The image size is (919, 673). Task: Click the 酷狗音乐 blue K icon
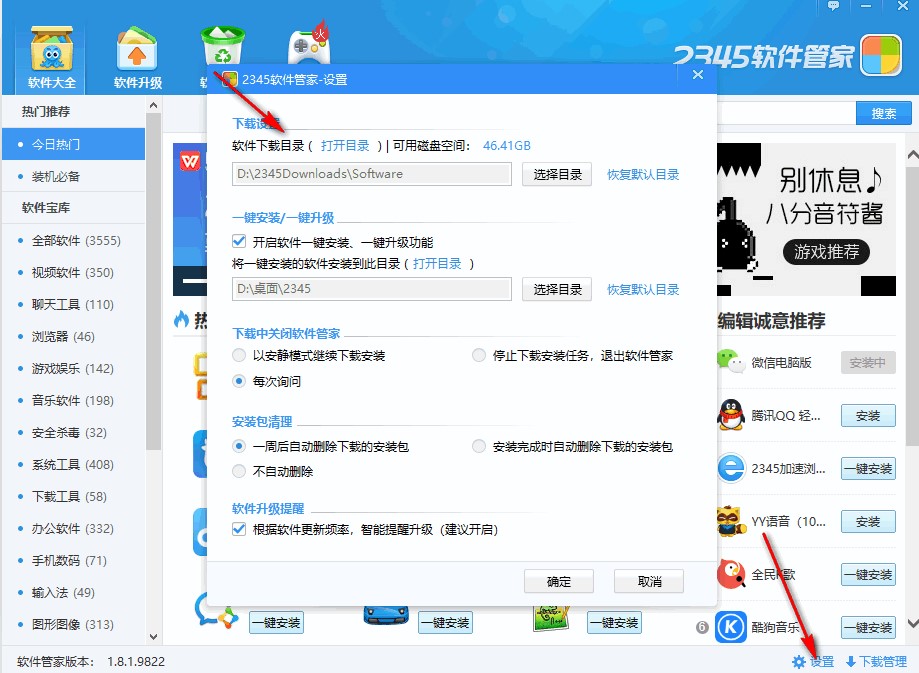(x=730, y=627)
